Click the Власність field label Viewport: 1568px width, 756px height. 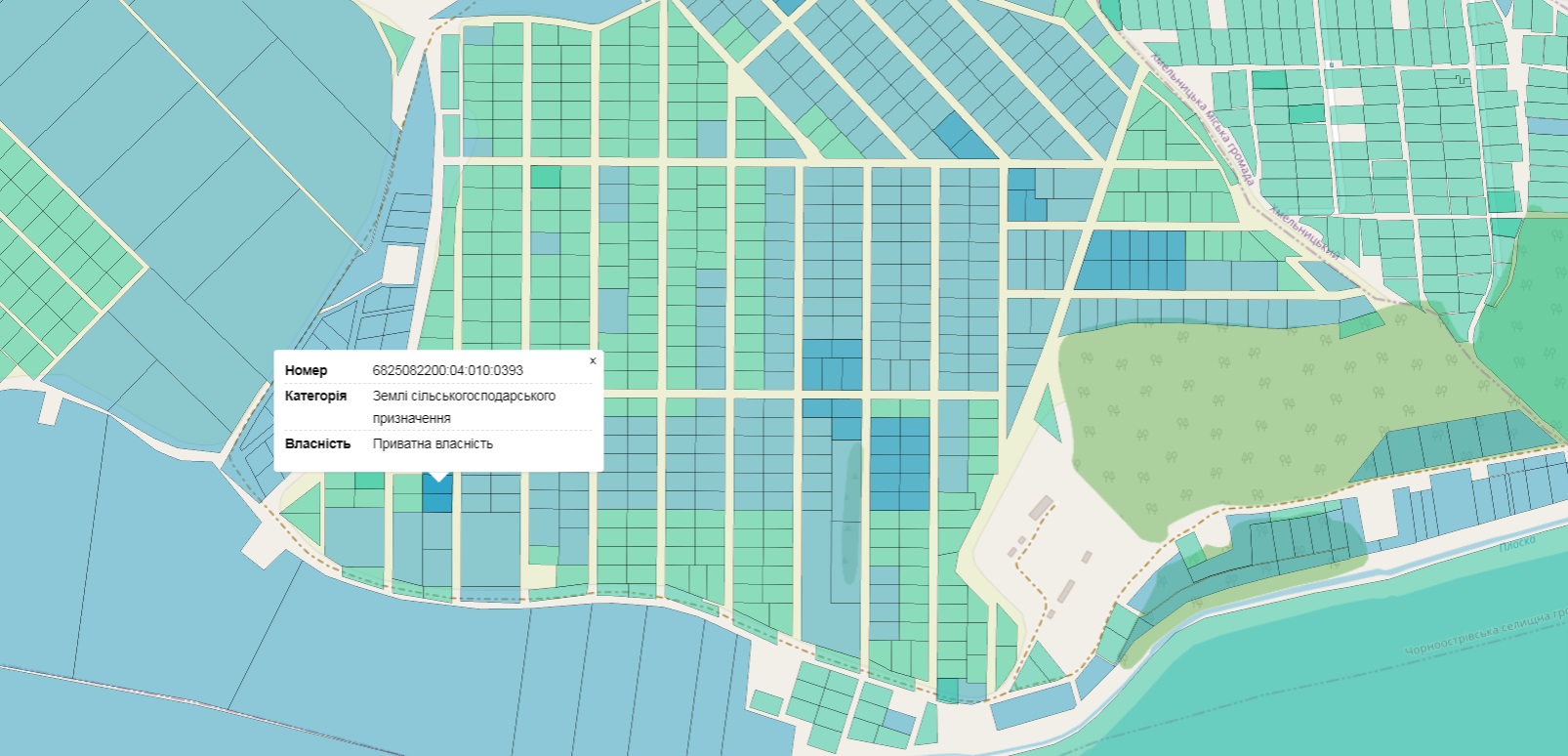(x=317, y=443)
